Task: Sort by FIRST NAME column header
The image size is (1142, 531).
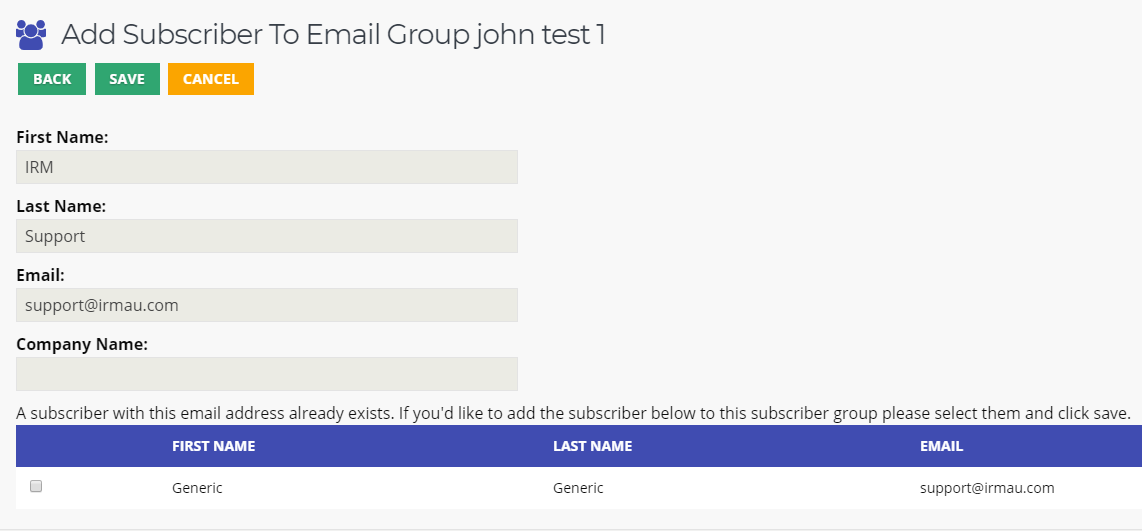Action: 213,447
